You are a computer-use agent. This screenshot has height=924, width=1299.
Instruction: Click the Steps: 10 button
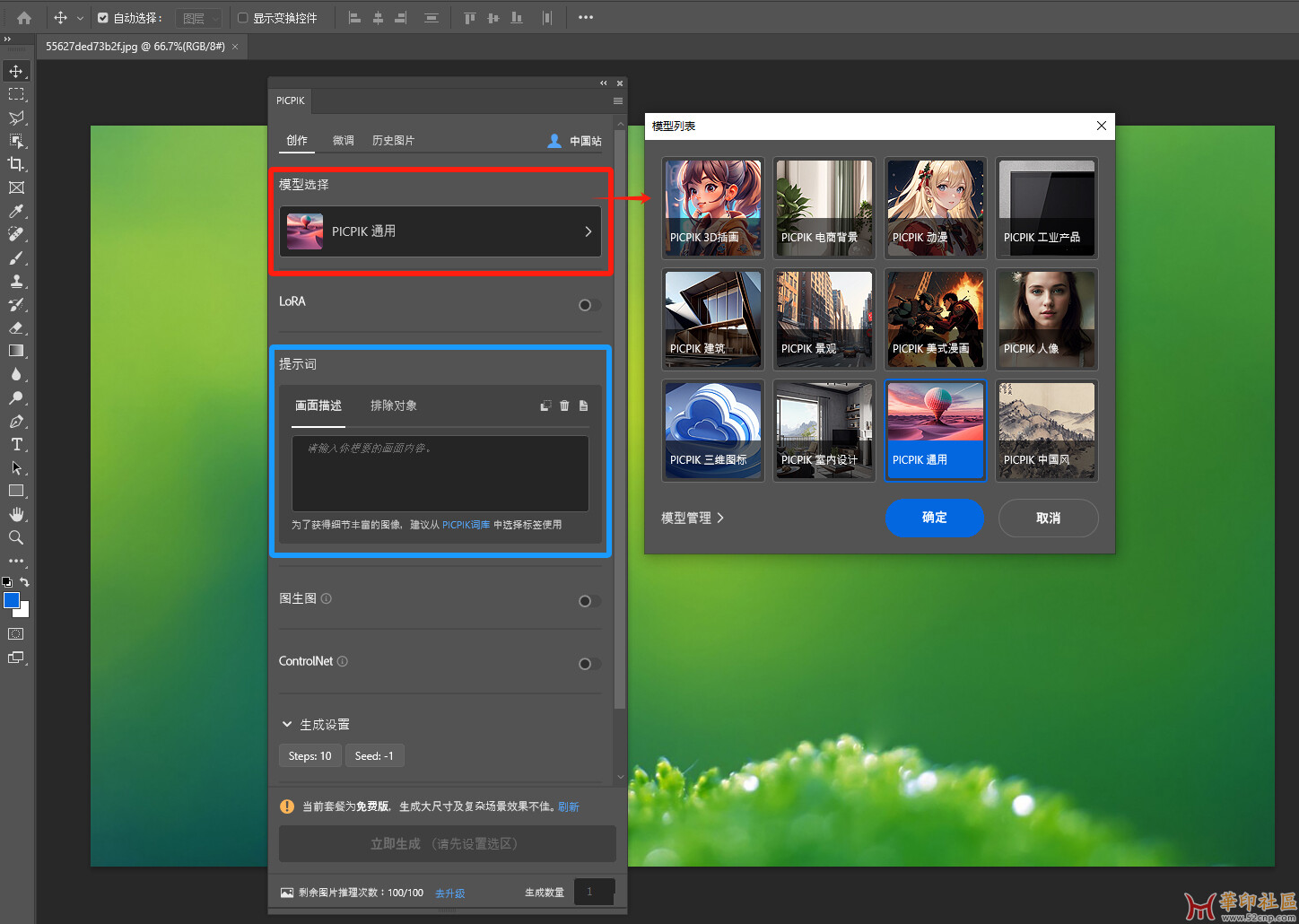[x=310, y=755]
